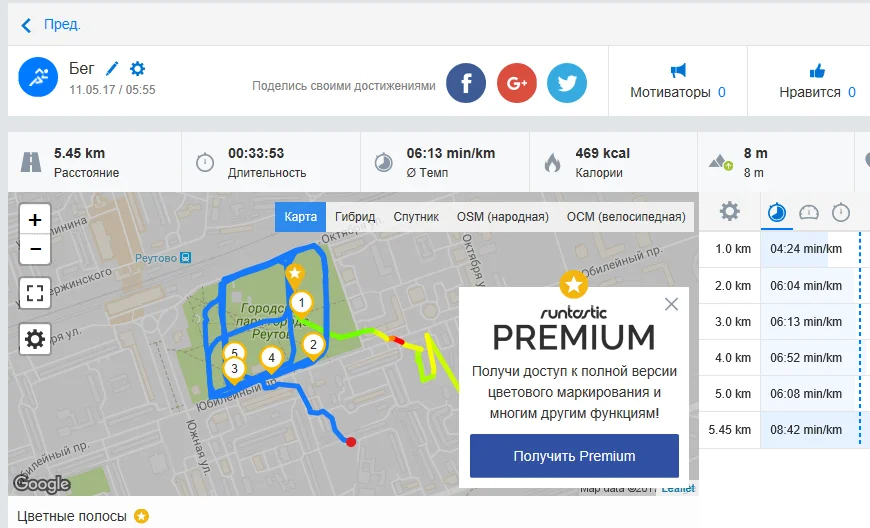The width and height of the screenshot is (870, 528).
Task: Close the Runtastic Premium popup
Action: [671, 304]
